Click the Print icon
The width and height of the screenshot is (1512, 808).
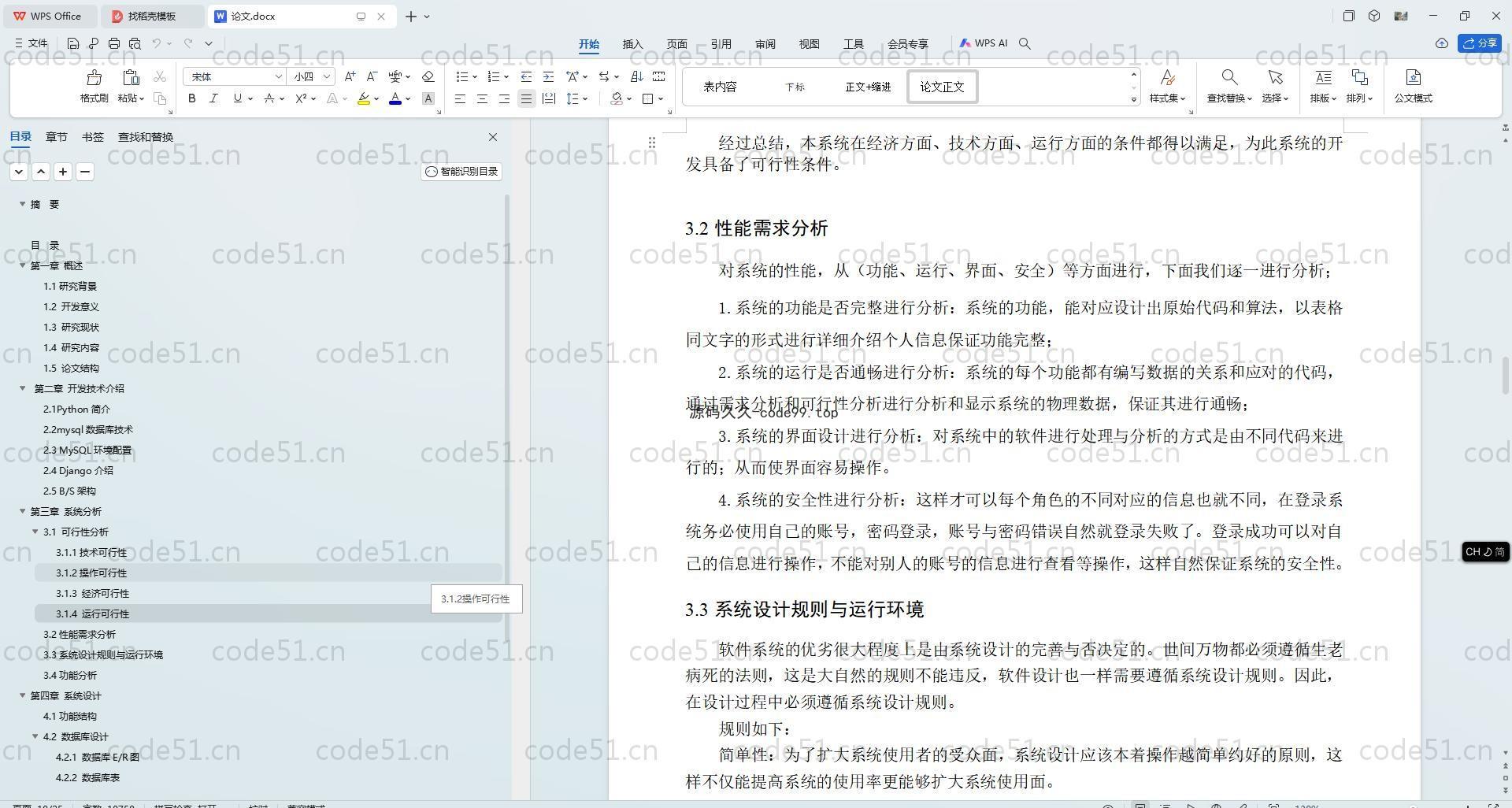114,43
